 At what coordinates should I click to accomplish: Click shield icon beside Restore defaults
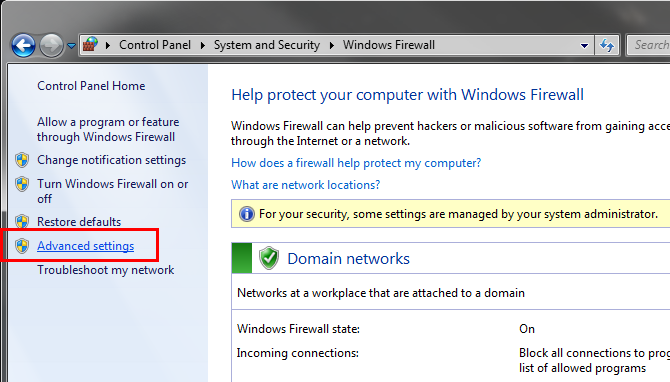22,222
